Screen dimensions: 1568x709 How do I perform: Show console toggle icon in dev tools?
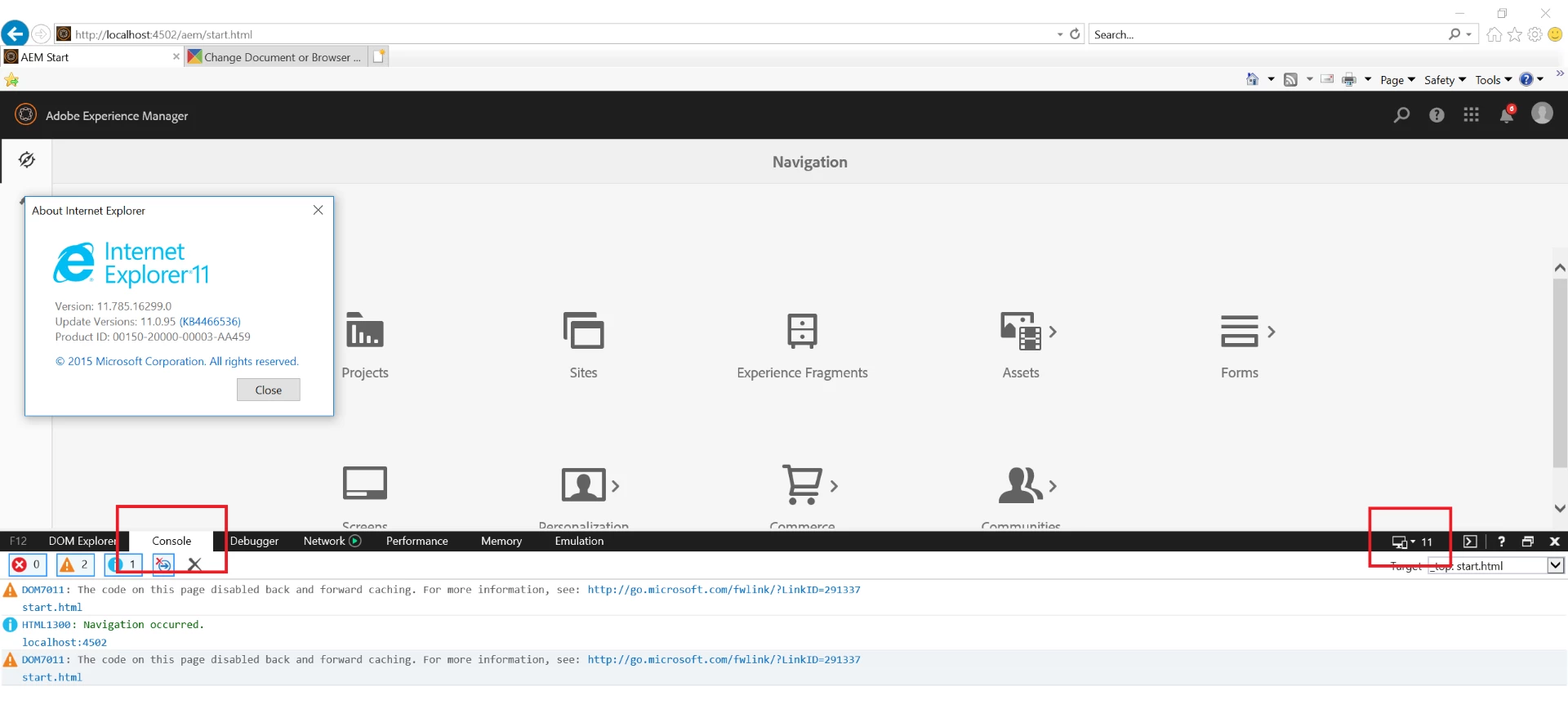point(1470,542)
